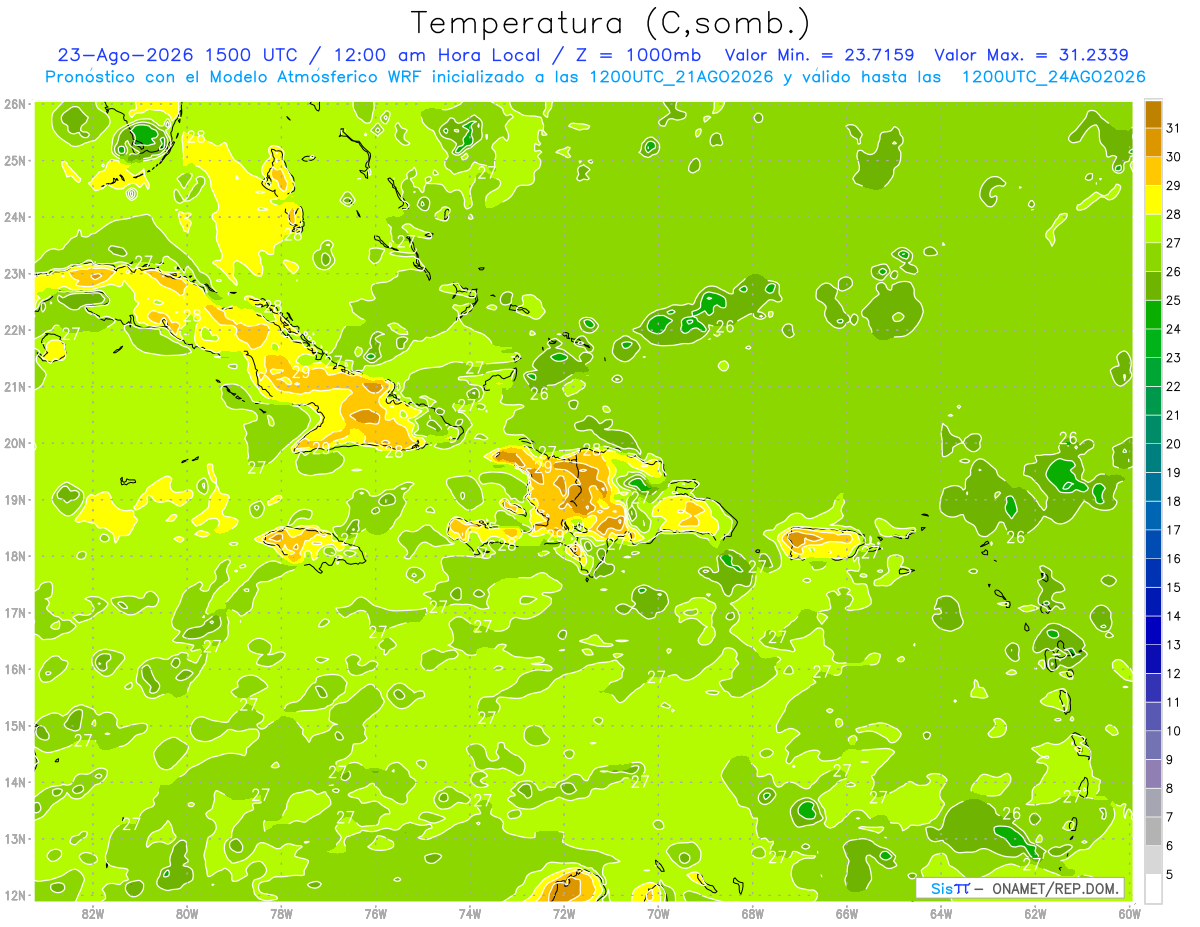Click the latitude label '15N'
Screen dimensions: 1200x927
click(14, 725)
